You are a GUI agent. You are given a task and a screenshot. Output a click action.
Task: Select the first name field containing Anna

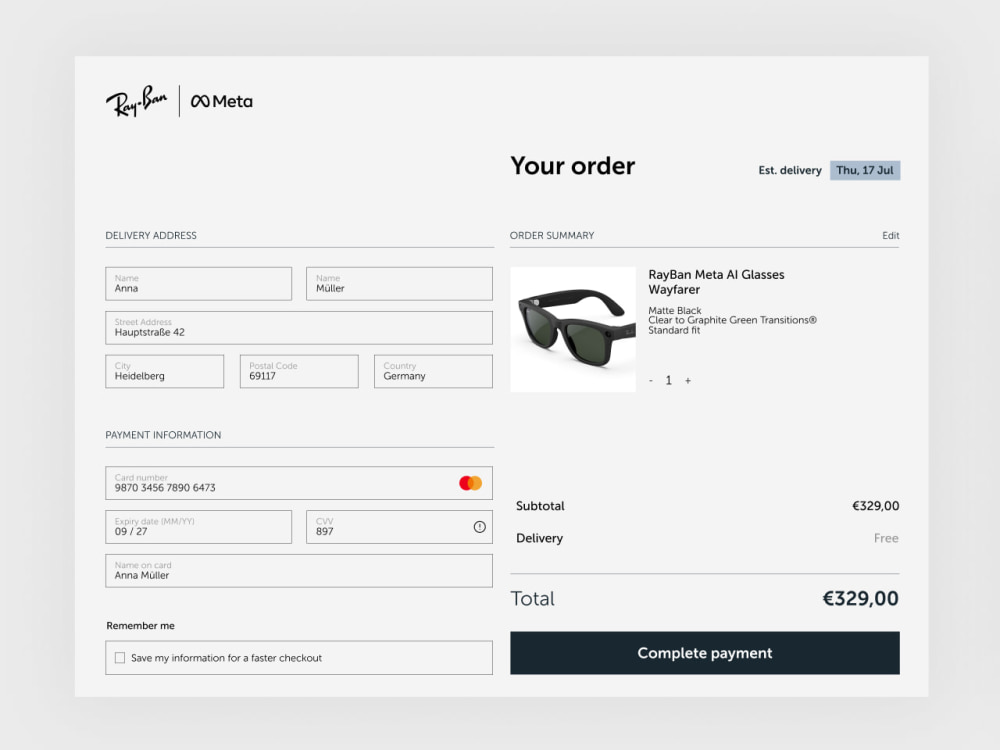(x=198, y=284)
